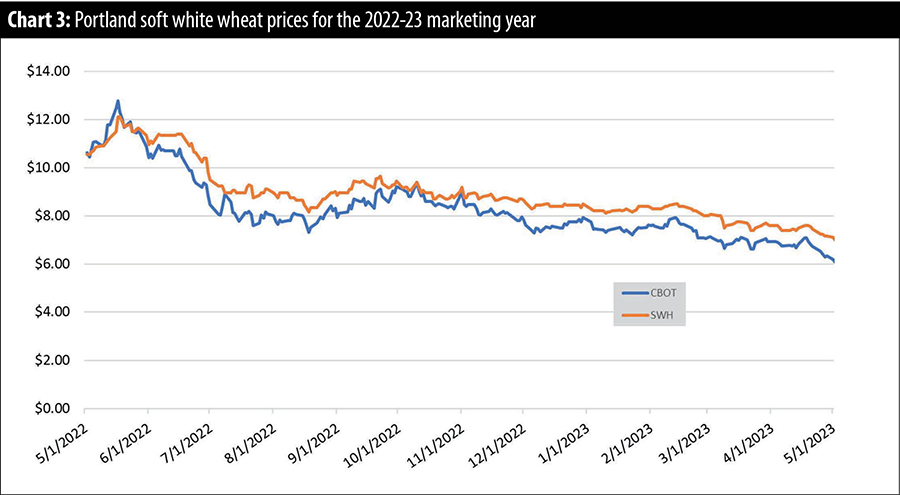Viewport: 900px width, 495px height.
Task: Click the blue CBOT line's highest peak
Action: [x=118, y=101]
